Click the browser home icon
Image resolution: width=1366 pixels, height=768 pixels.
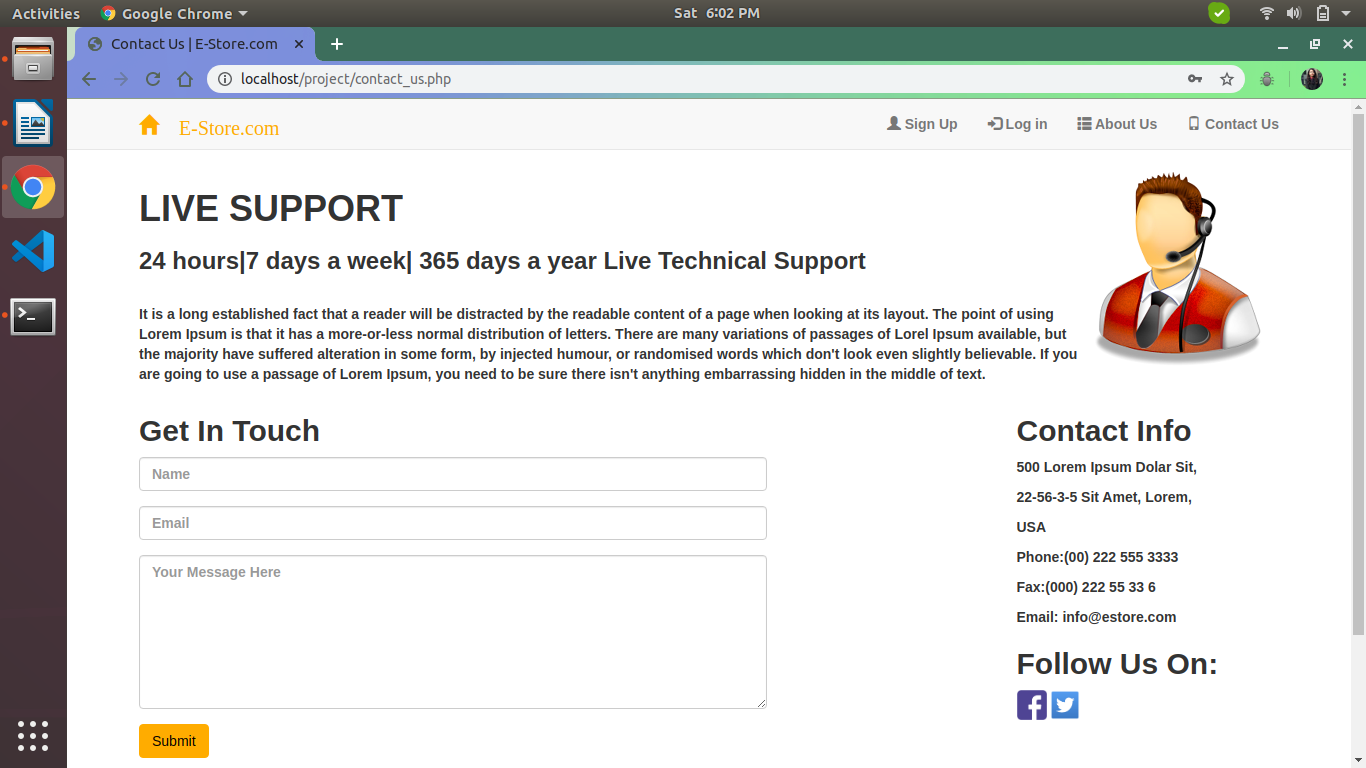[185, 79]
